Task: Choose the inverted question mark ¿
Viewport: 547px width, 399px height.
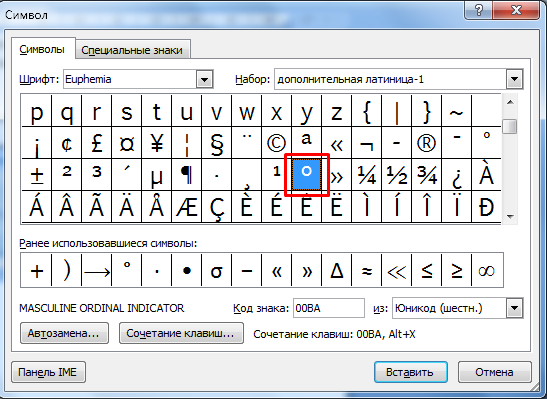Action: [456, 175]
